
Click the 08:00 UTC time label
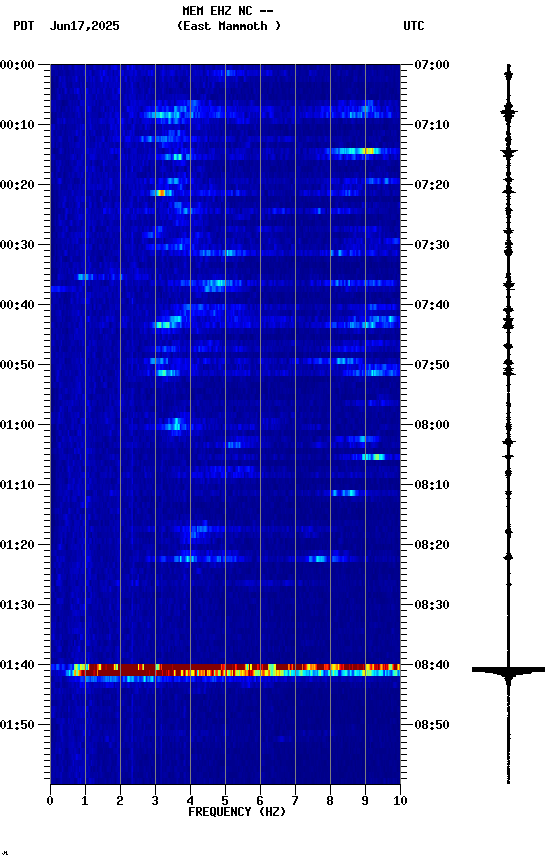pos(432,425)
